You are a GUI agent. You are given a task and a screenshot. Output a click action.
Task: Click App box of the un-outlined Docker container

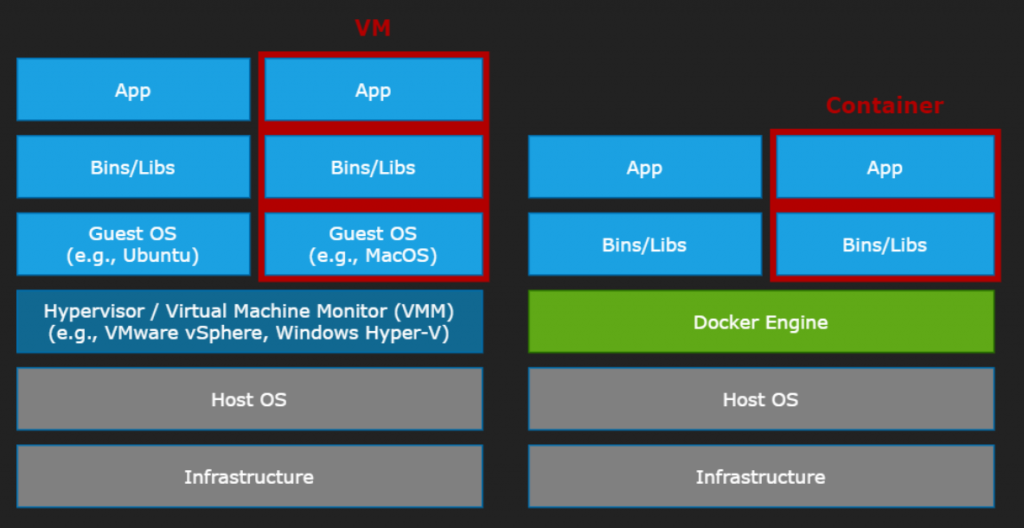pyautogui.click(x=645, y=167)
